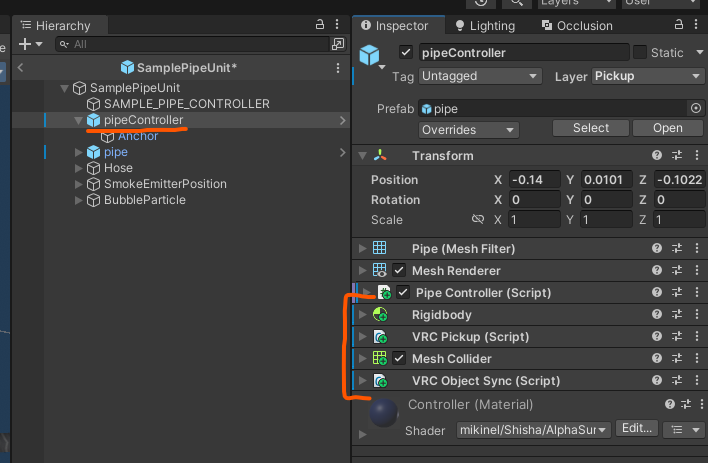Toggle Scale constrained proportions link icon
This screenshot has height=463, width=708.
click(x=478, y=219)
